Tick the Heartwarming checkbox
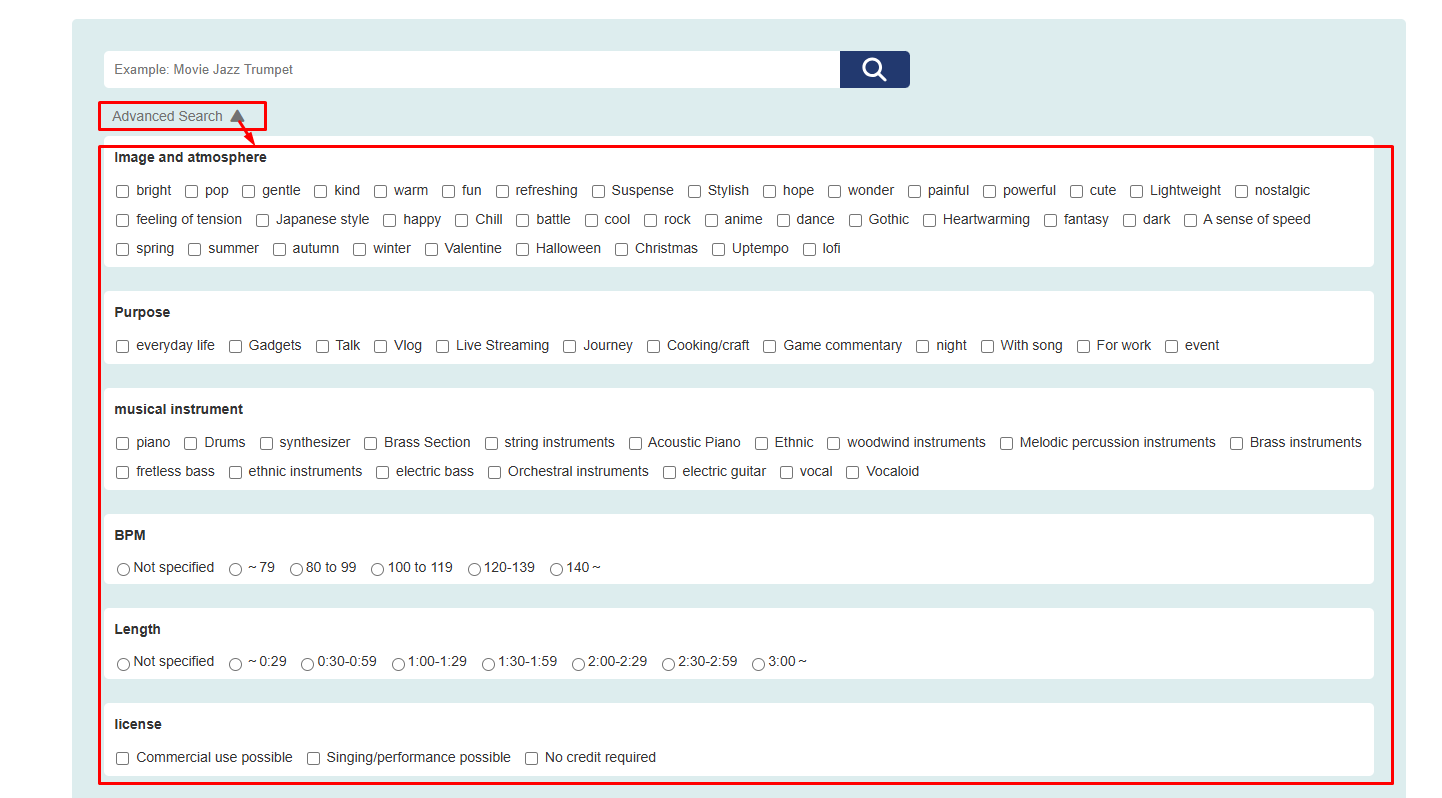 (930, 220)
